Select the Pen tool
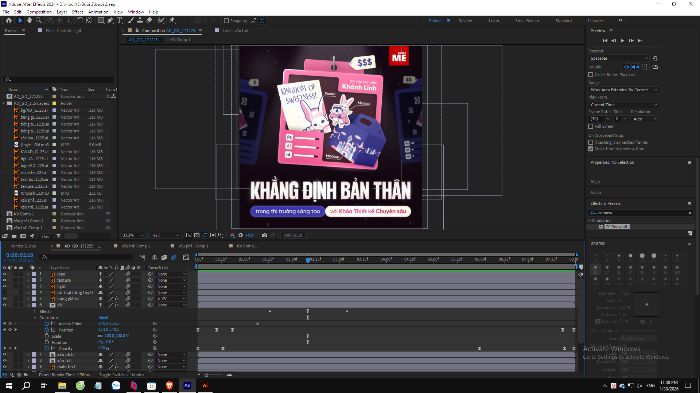The height and width of the screenshot is (393, 700). point(110,21)
